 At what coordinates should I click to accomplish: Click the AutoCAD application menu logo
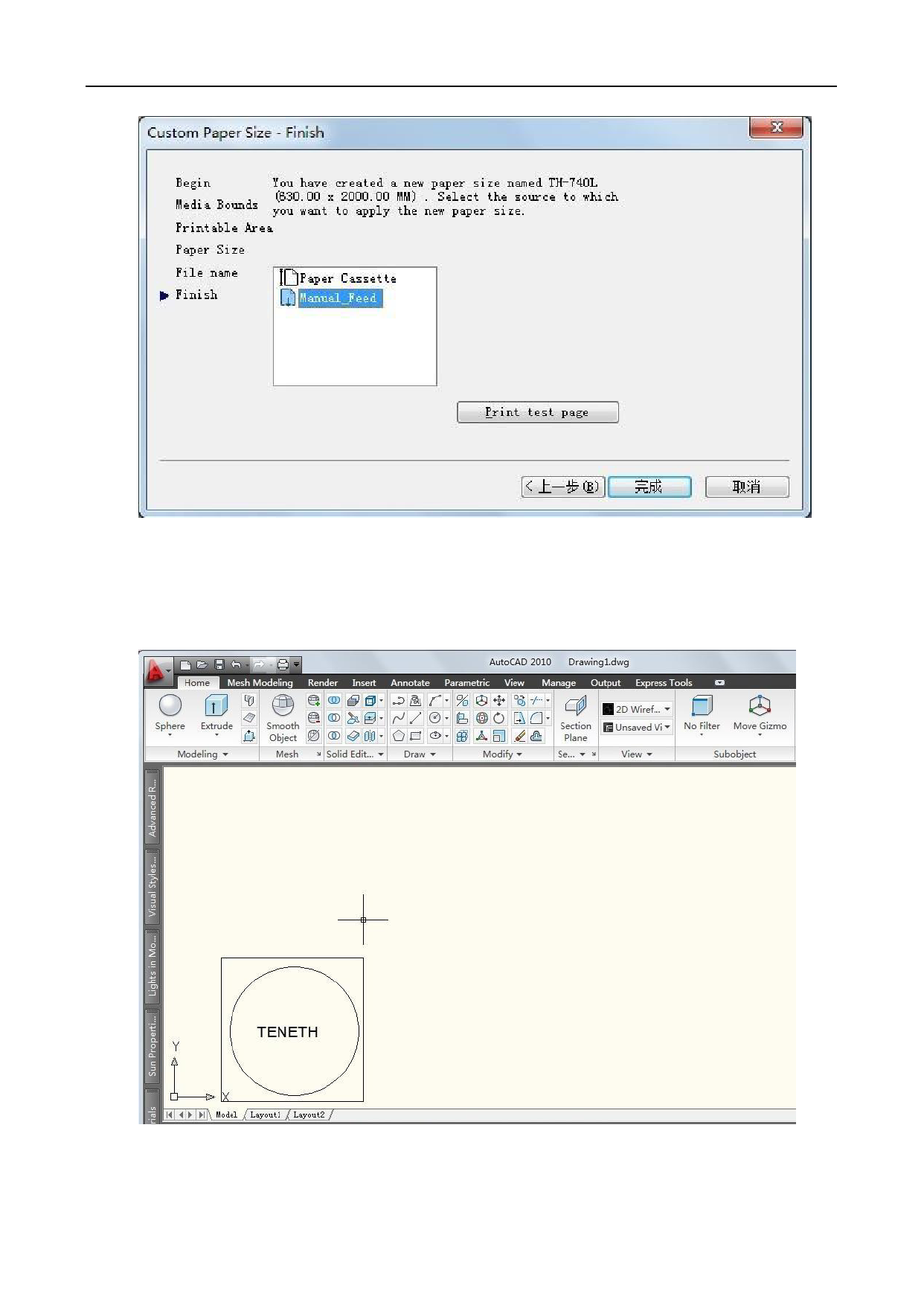(x=155, y=671)
